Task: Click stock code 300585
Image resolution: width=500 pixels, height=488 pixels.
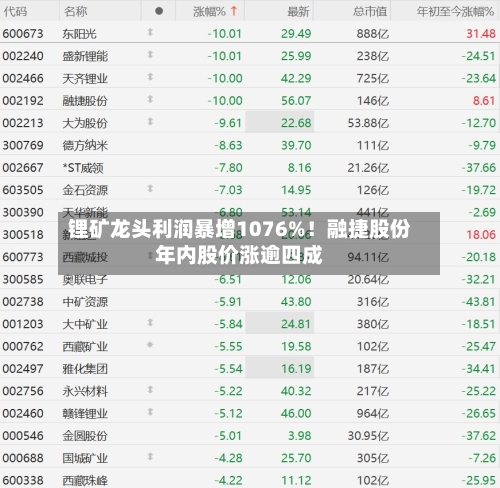Action: click(x=23, y=279)
